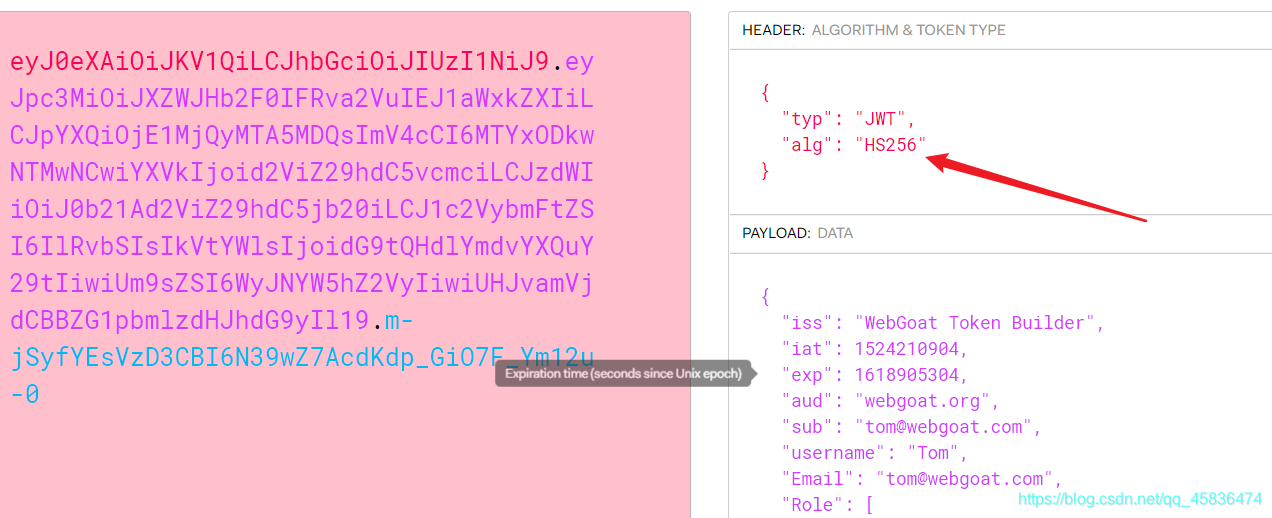Viewport: 1272px width, 518px height.
Task: Click the "typ": "JWT" header line
Action: click(x=848, y=119)
